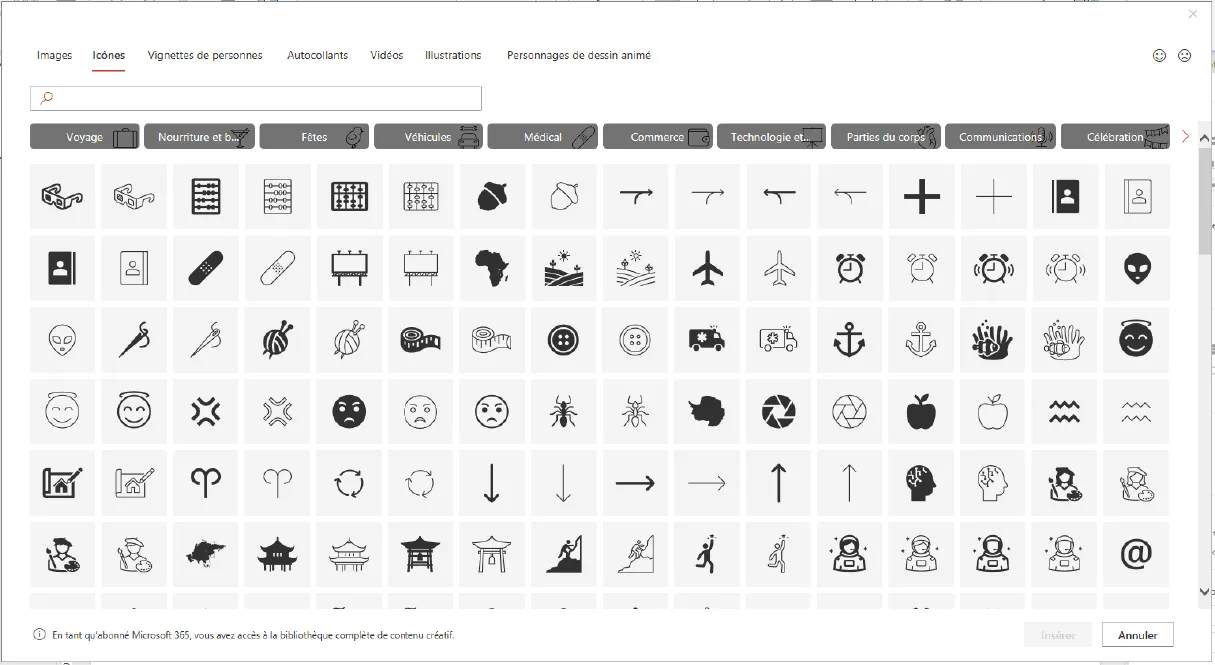Select the filled airplane icon

706,268
